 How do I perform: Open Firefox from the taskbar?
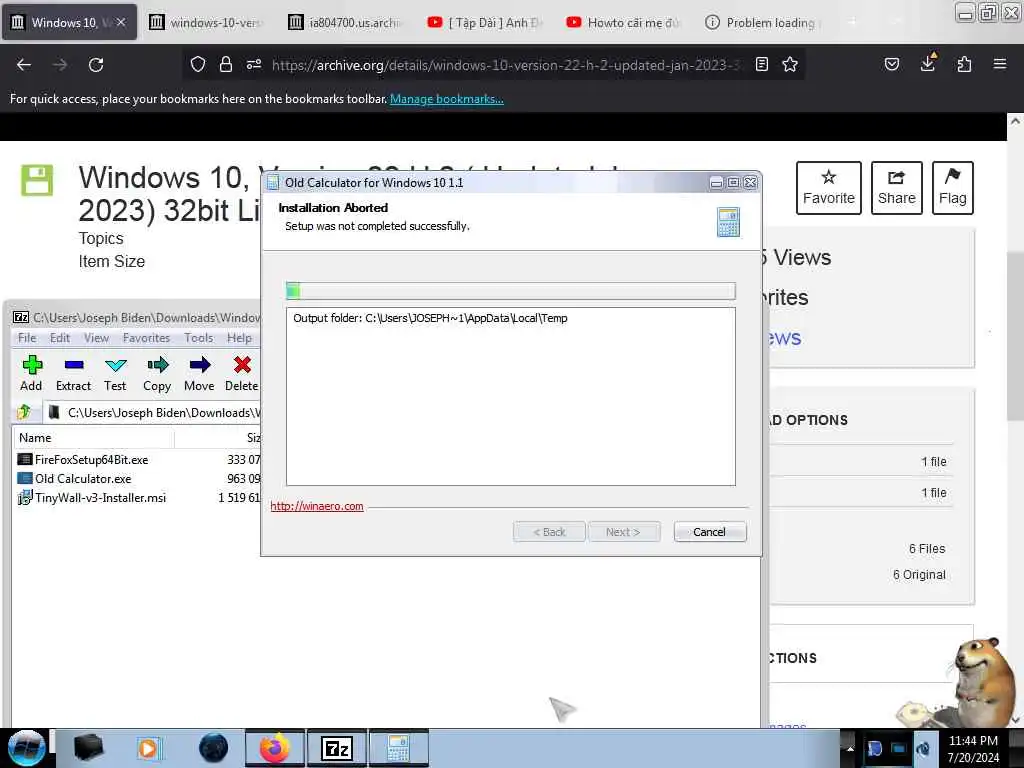275,748
